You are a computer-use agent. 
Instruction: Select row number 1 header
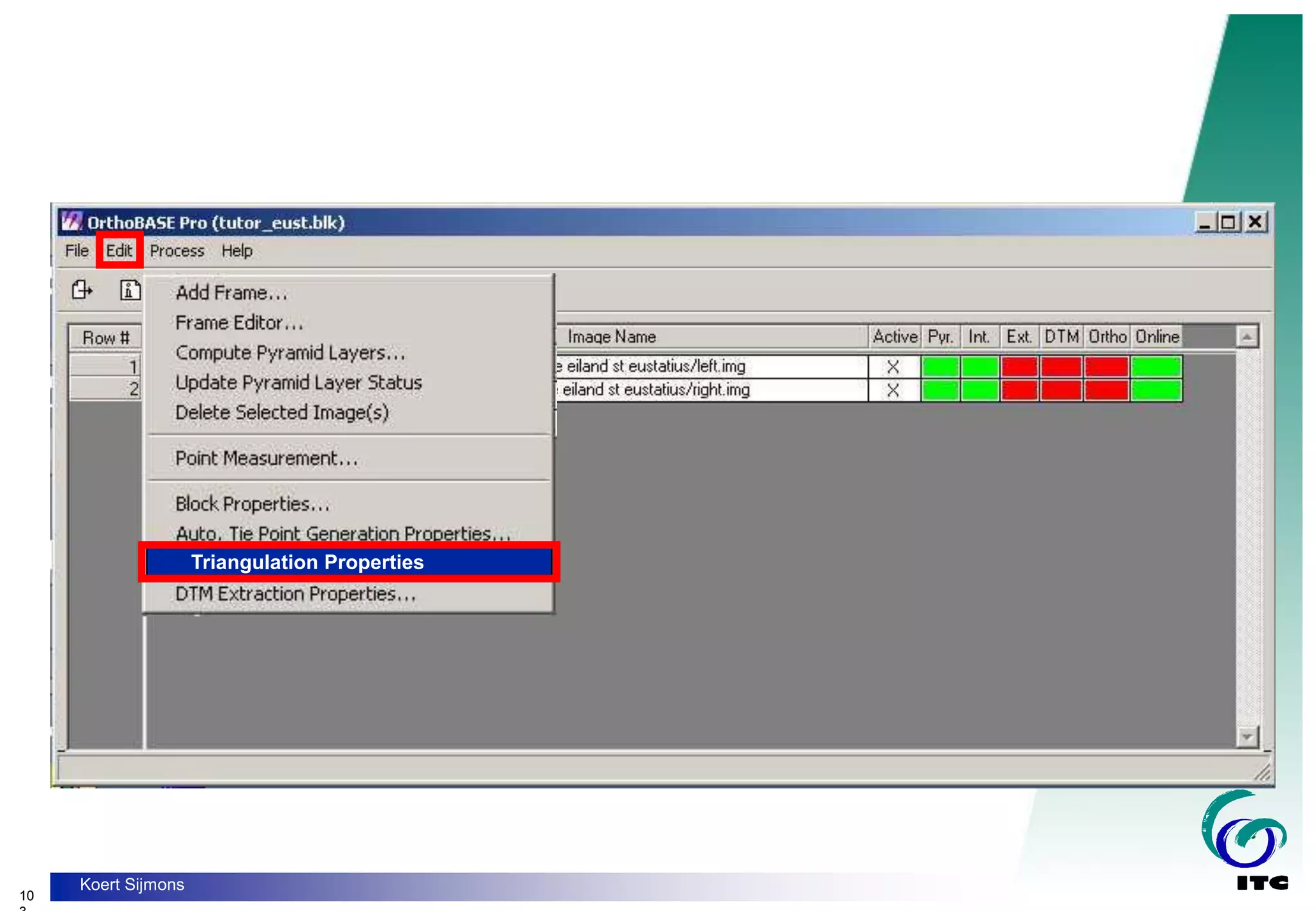point(106,367)
